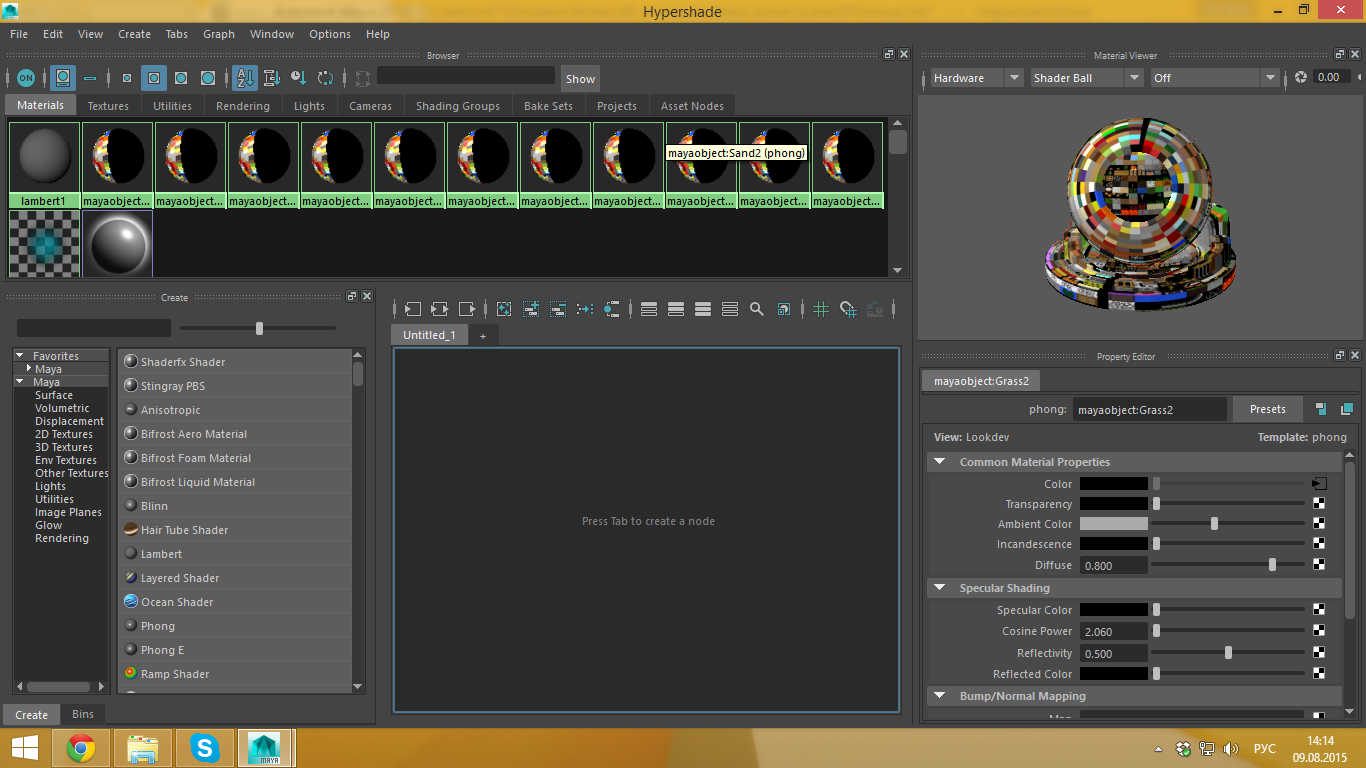Collapse the top-level Maya tree node
The image size is (1366, 768).
(20, 382)
